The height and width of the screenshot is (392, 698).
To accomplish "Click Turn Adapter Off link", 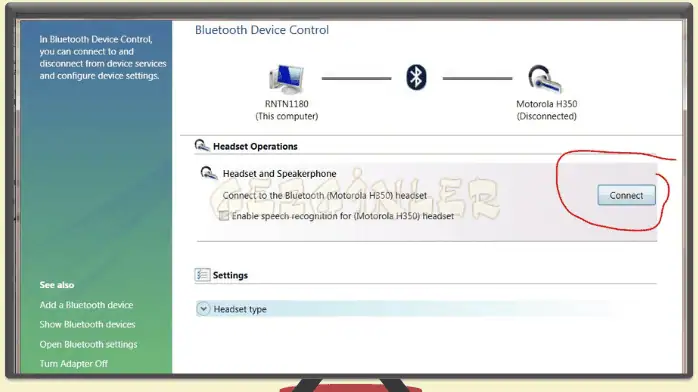I will pyautogui.click(x=73, y=364).
